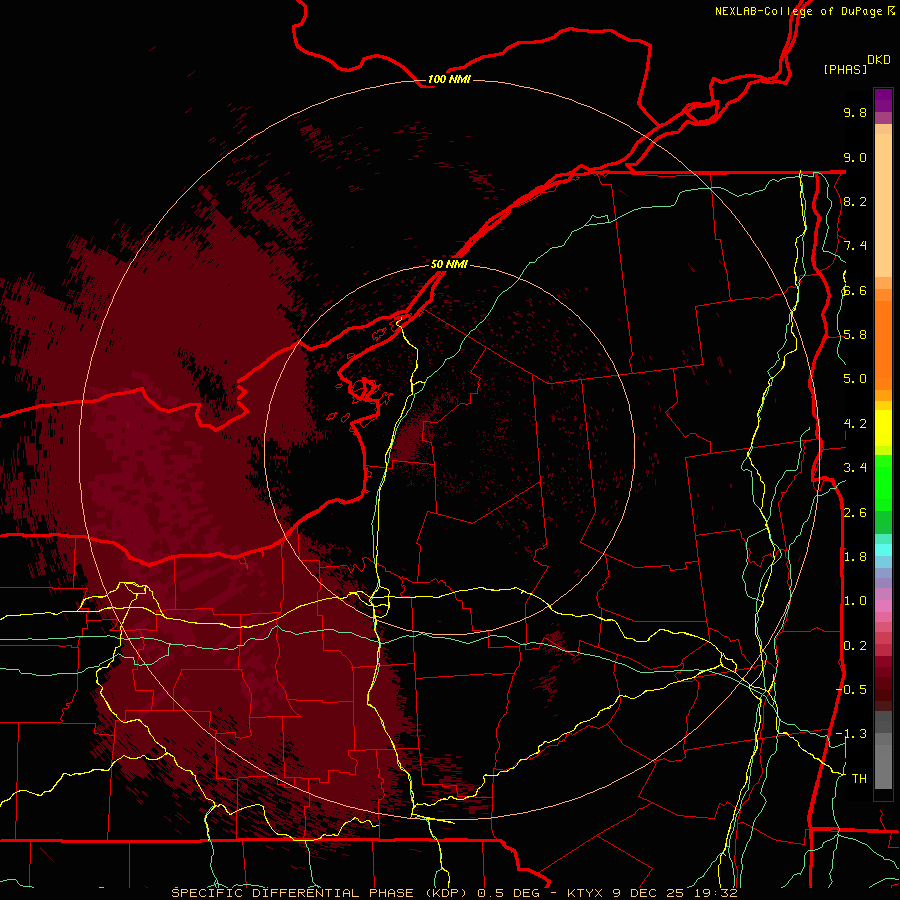Click the 6.6 scale value

855,290
